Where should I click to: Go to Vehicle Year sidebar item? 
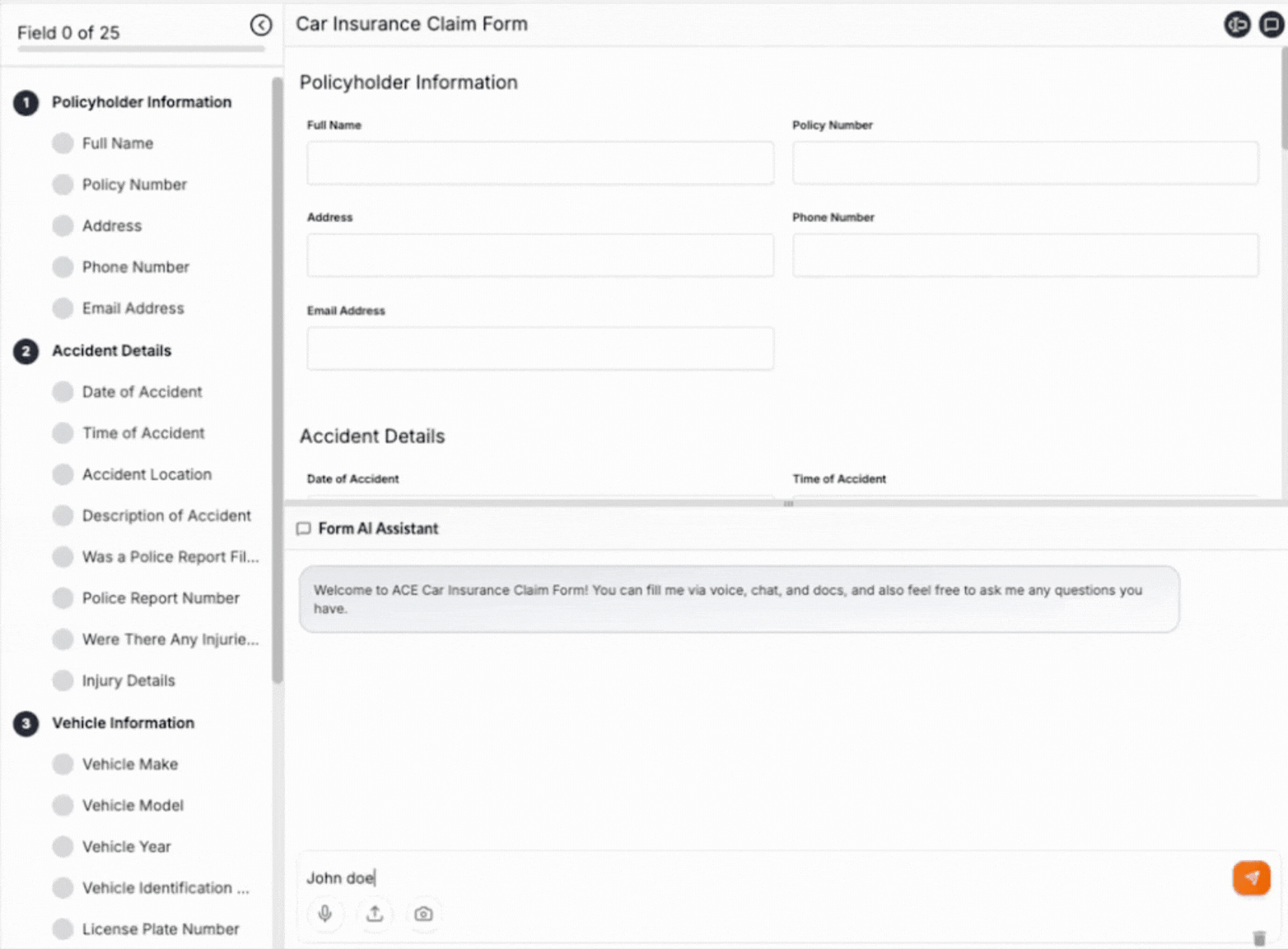(112, 847)
